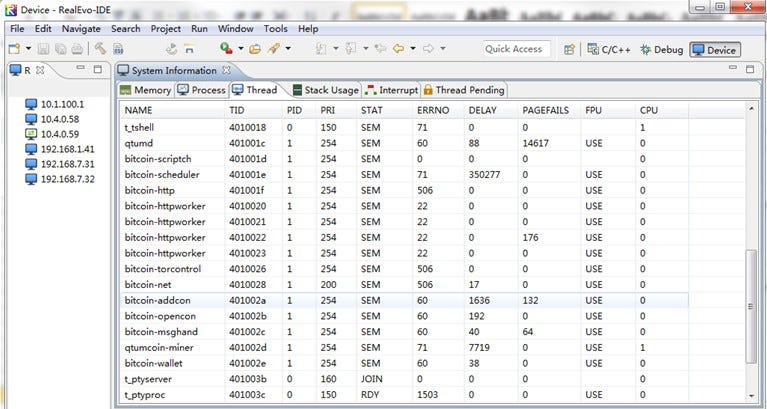Open the Project menu
The width and height of the screenshot is (767, 409).
pyautogui.click(x=165, y=29)
